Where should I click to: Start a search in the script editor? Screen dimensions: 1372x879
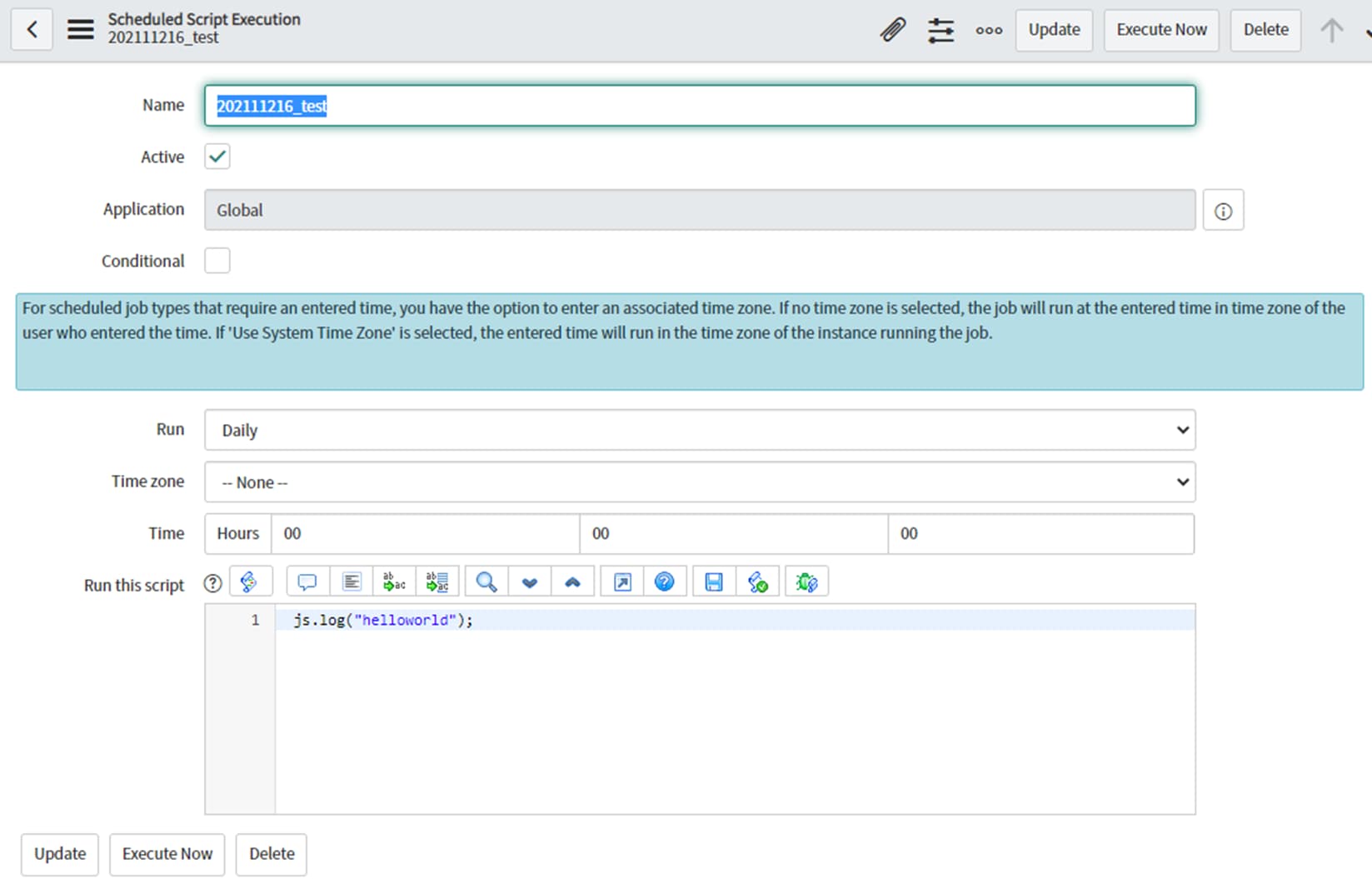[x=486, y=581]
